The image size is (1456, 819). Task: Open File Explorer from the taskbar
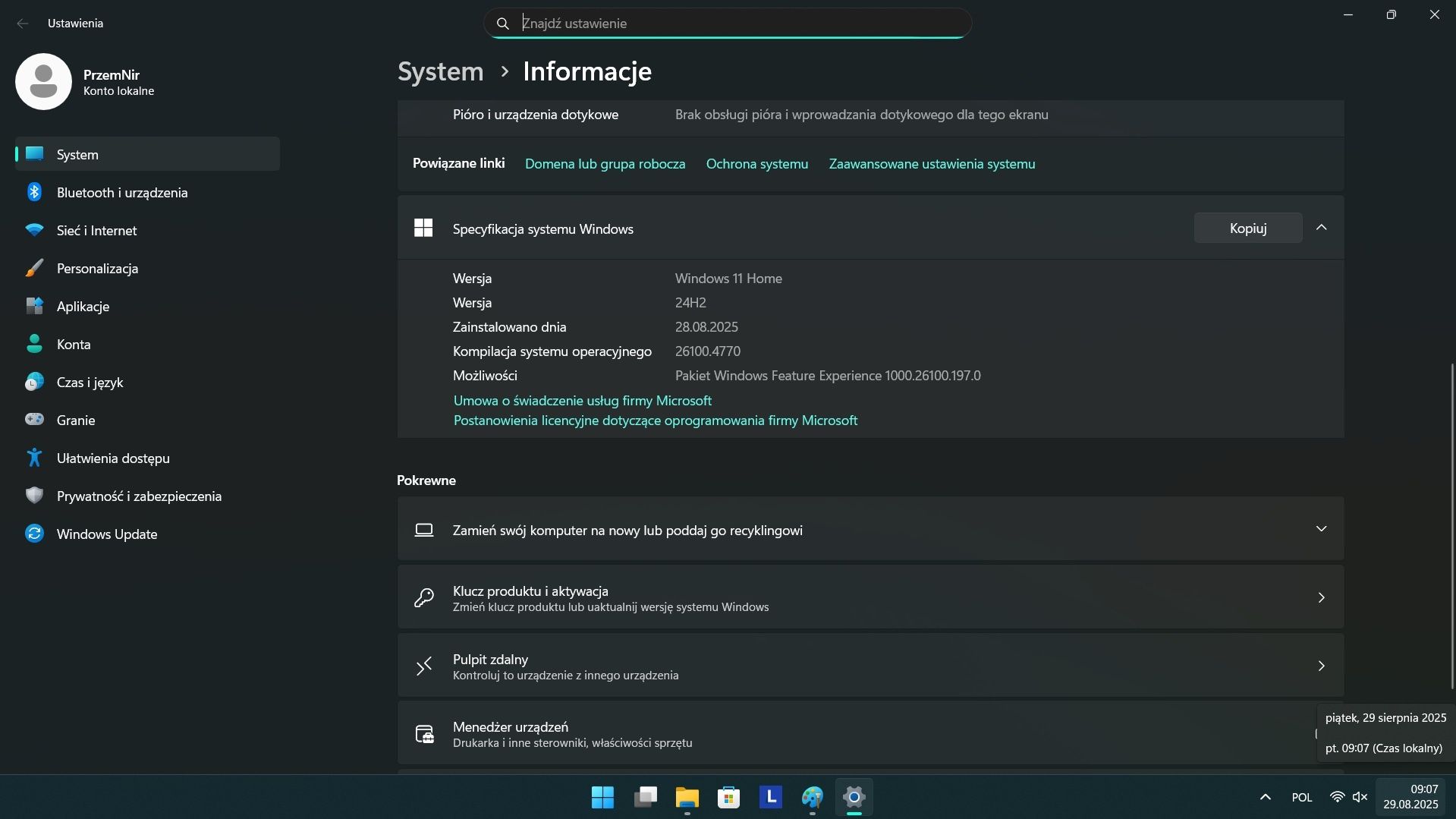687,797
